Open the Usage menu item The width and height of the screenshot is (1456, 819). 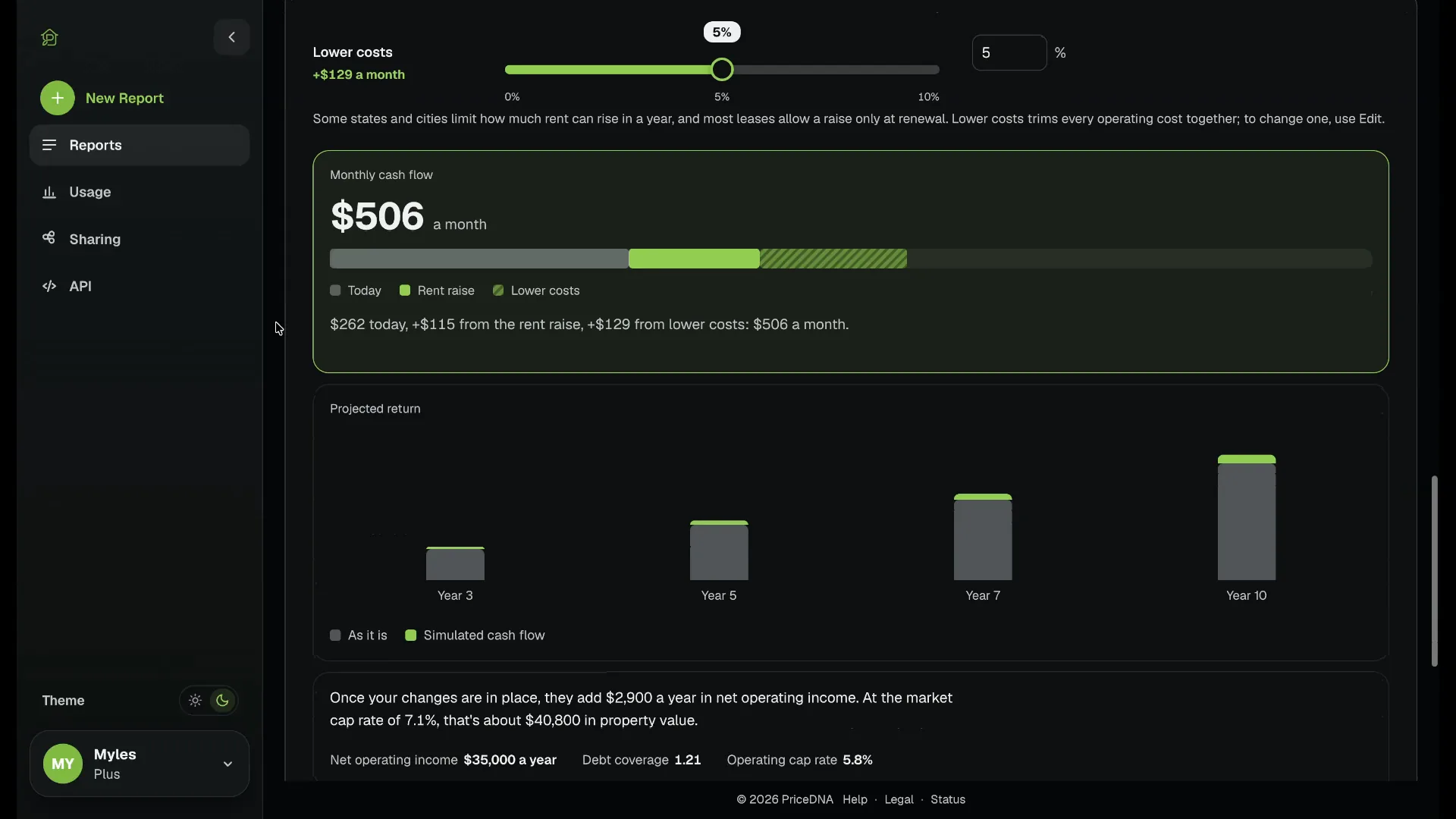[140, 192]
